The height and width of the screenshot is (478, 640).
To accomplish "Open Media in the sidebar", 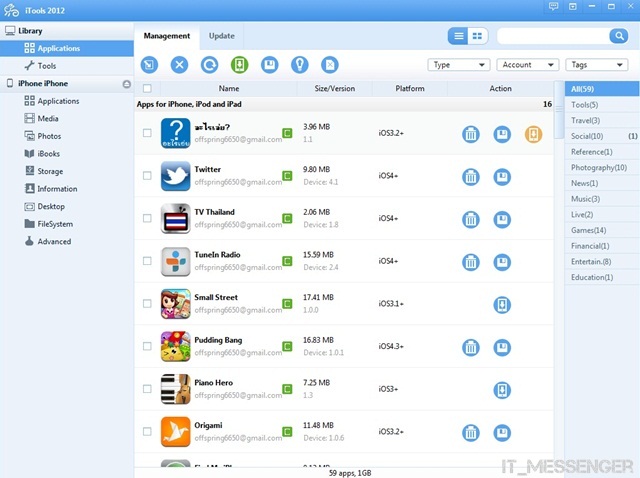I will pyautogui.click(x=67, y=118).
